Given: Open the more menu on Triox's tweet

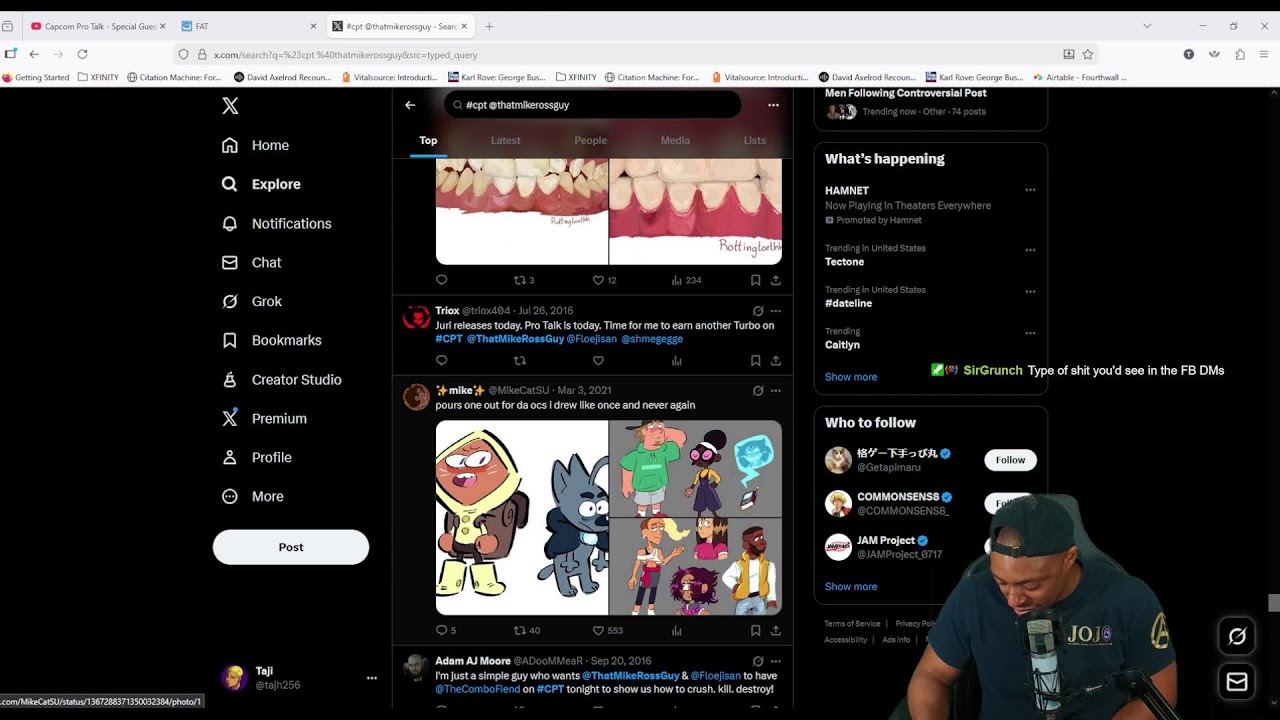Looking at the screenshot, I should 776,311.
